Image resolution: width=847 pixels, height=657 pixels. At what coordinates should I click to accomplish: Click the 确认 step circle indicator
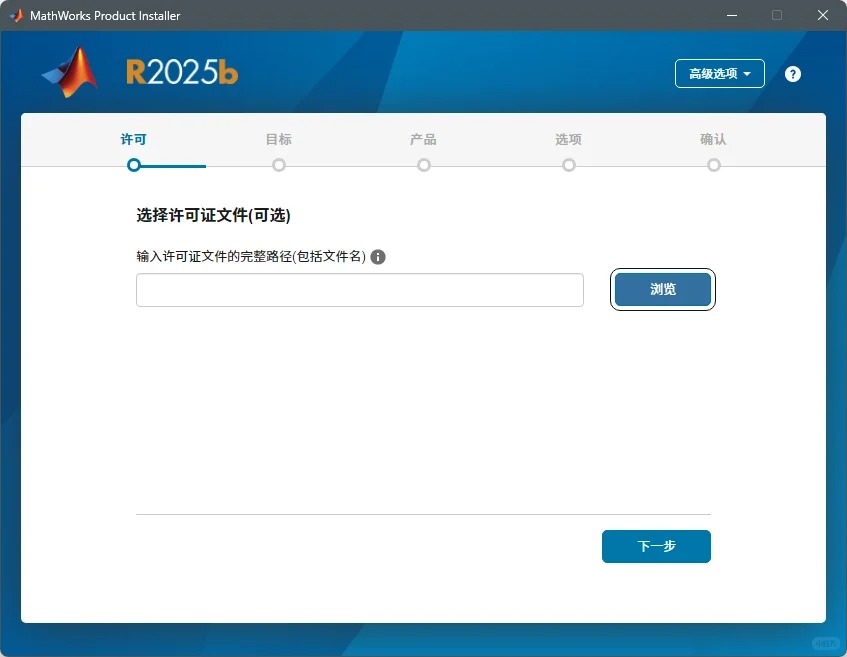click(x=713, y=165)
